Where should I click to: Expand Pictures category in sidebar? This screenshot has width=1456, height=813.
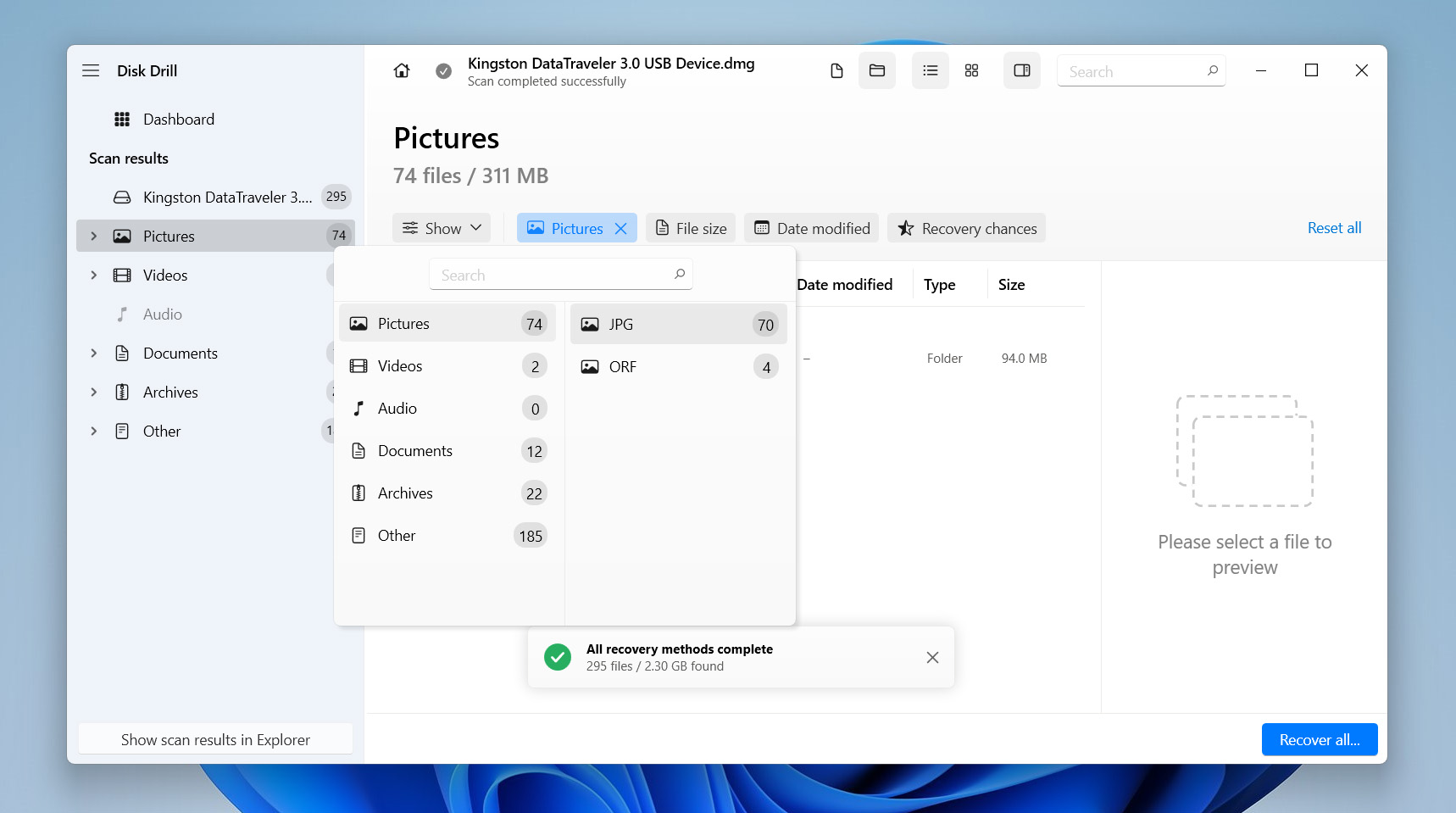click(94, 237)
